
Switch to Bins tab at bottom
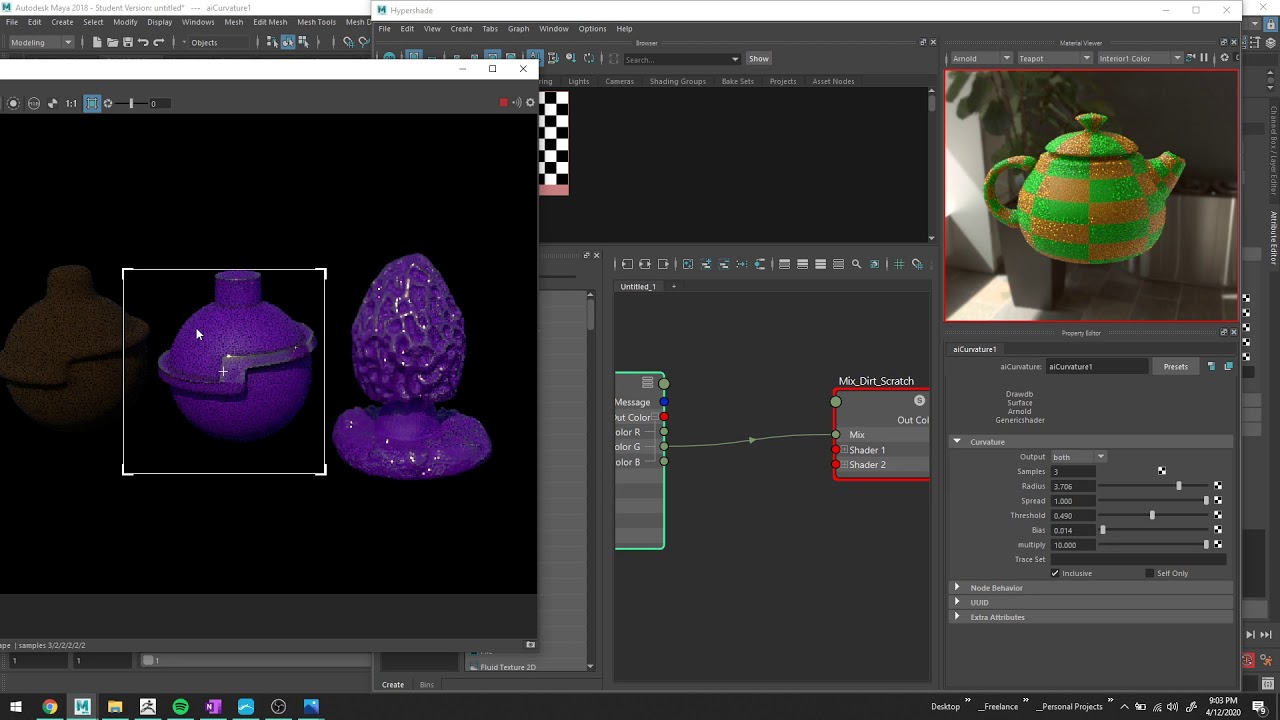(427, 685)
